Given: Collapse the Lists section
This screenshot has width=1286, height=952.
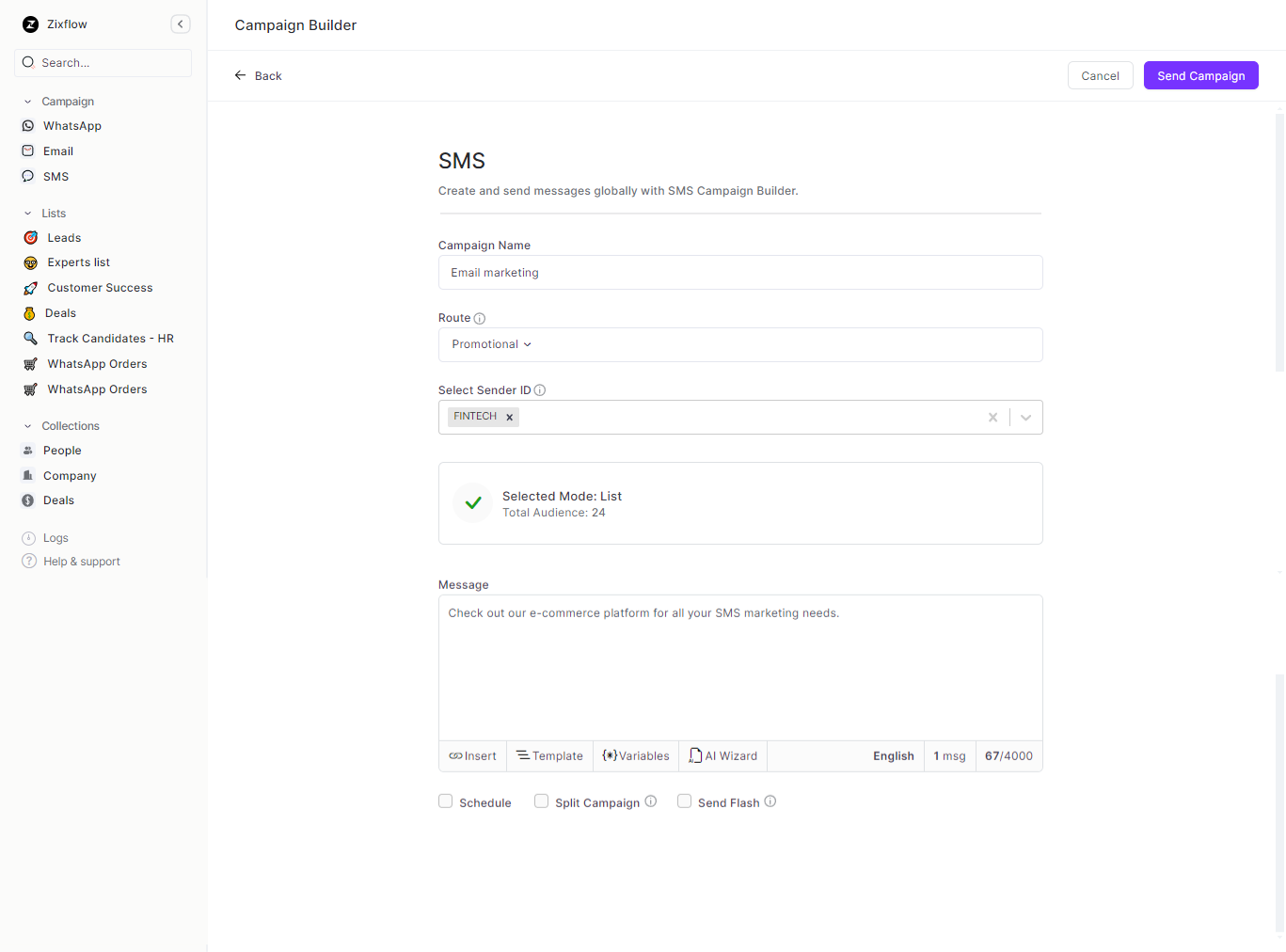Looking at the screenshot, I should [28, 214].
